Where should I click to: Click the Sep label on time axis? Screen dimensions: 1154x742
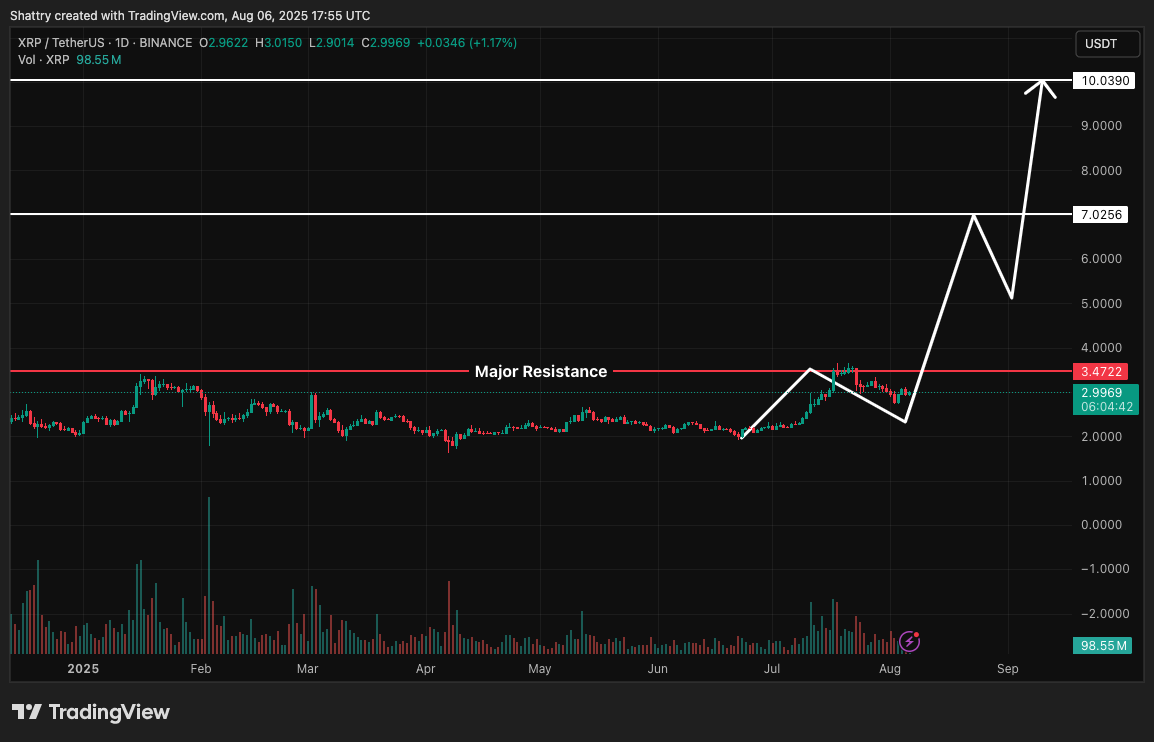pos(1007,668)
